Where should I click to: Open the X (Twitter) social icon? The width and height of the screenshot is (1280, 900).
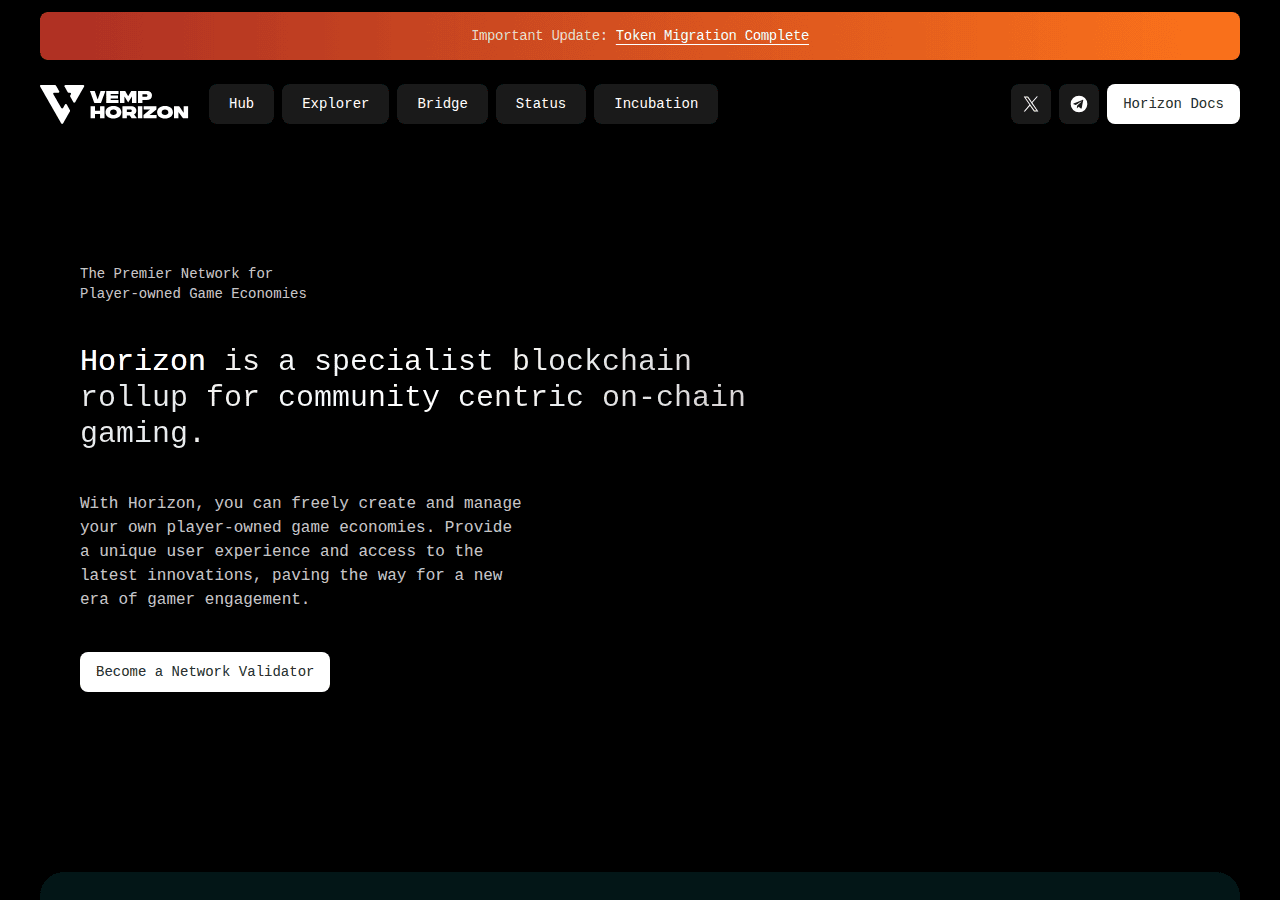point(1031,104)
